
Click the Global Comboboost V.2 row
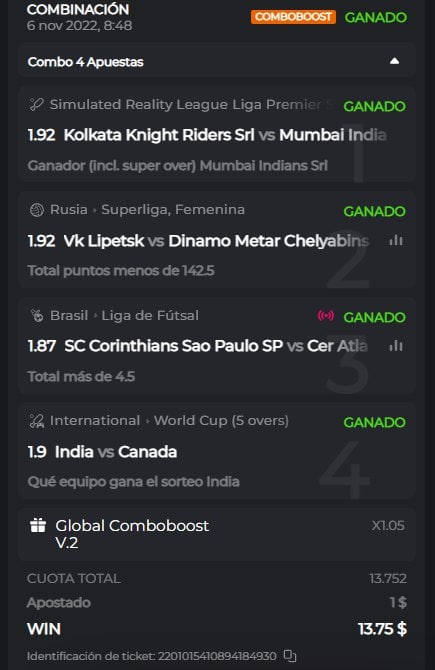(x=217, y=534)
